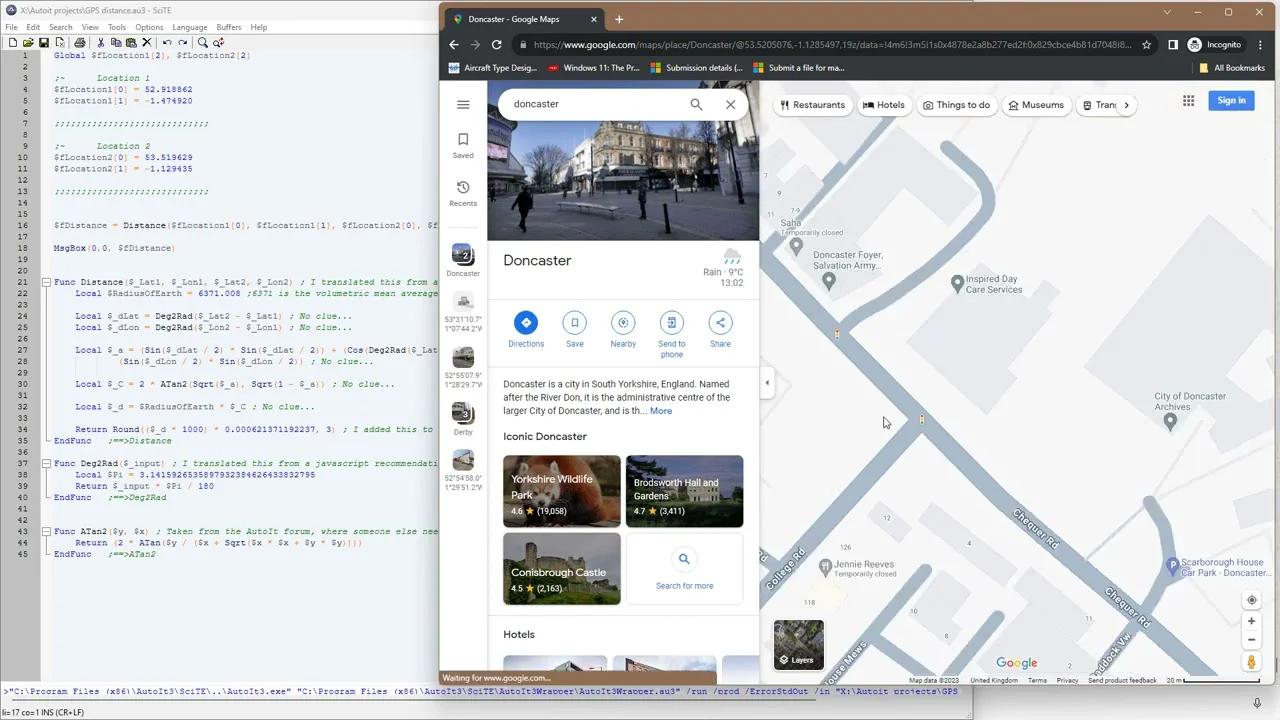Click the Redo arrow in SciTE toolbar

[x=182, y=43]
